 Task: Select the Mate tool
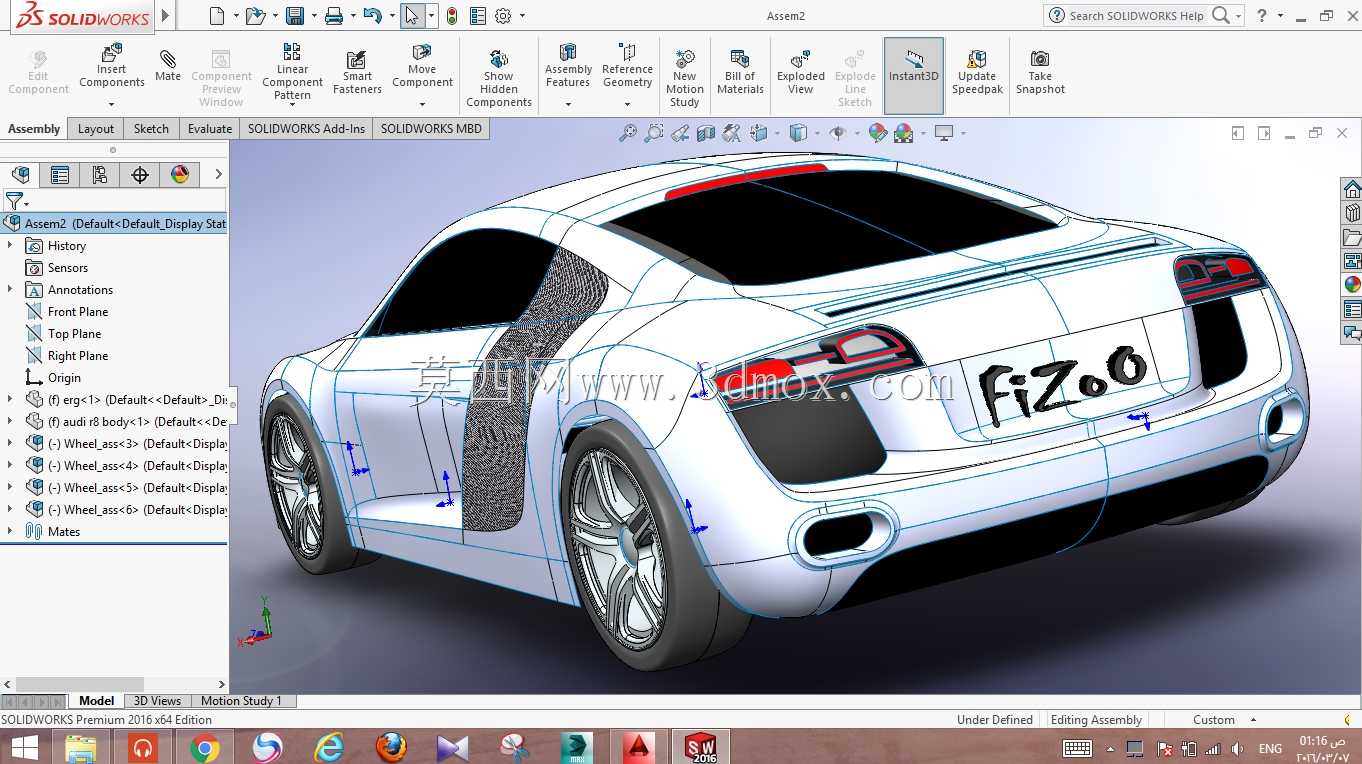pyautogui.click(x=168, y=66)
